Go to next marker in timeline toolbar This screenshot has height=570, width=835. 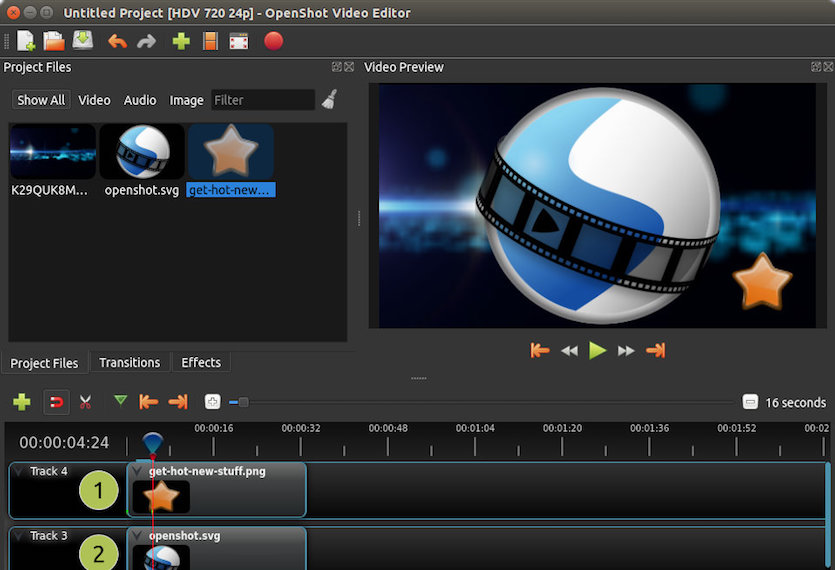pyautogui.click(x=178, y=402)
